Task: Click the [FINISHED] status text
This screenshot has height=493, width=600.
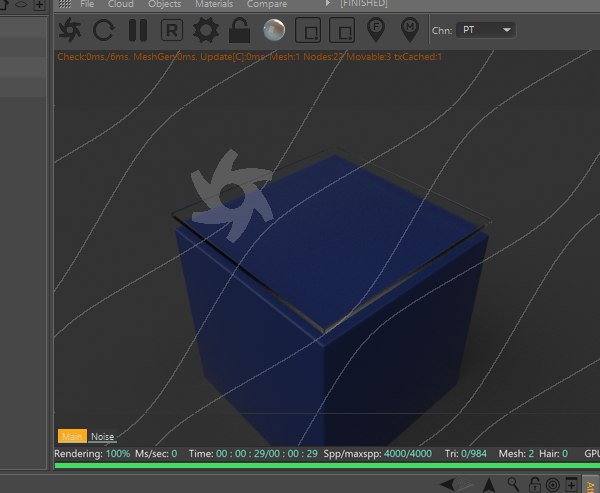Action: tap(364, 3)
